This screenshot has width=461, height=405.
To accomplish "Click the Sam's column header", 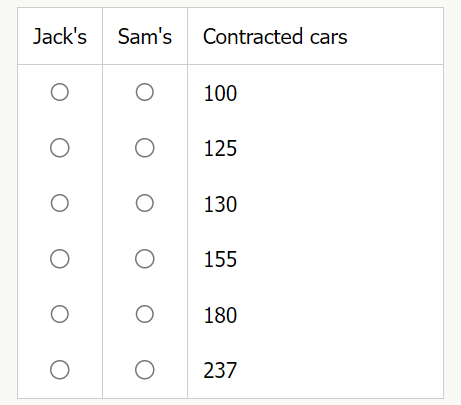I will [145, 36].
